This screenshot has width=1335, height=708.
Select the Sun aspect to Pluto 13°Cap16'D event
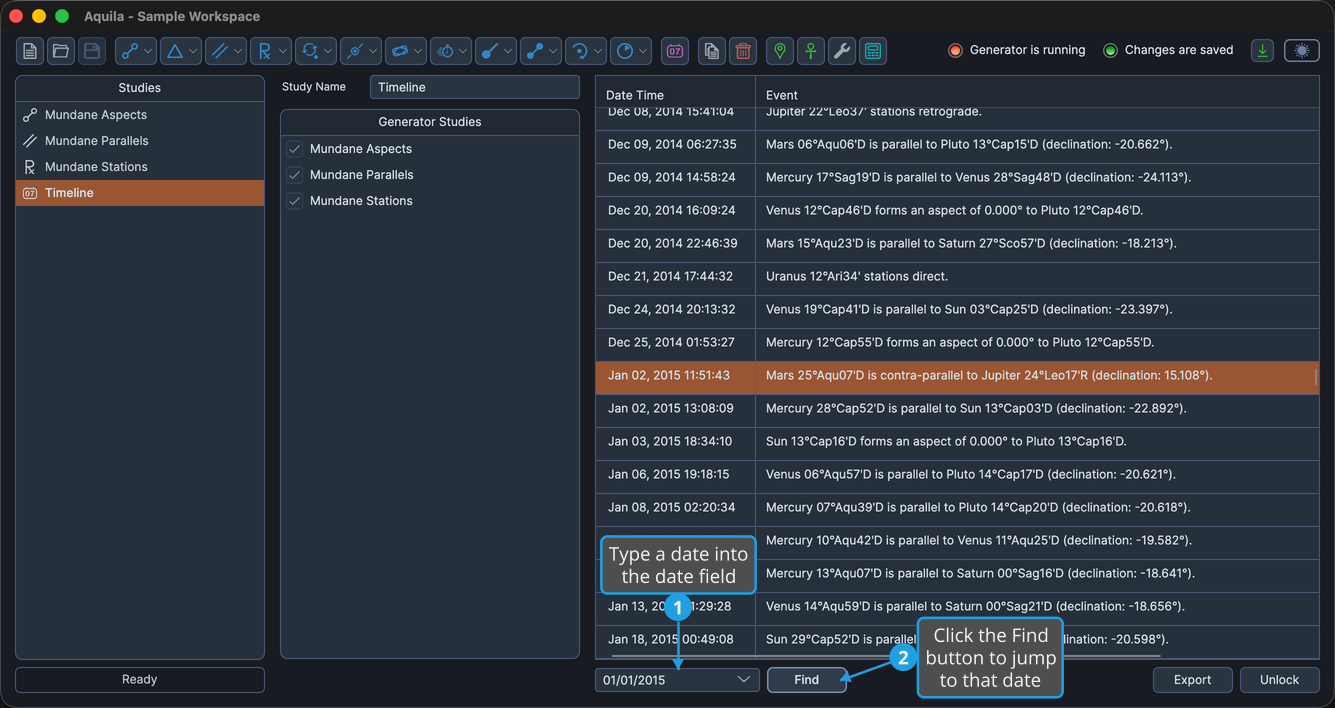957,442
